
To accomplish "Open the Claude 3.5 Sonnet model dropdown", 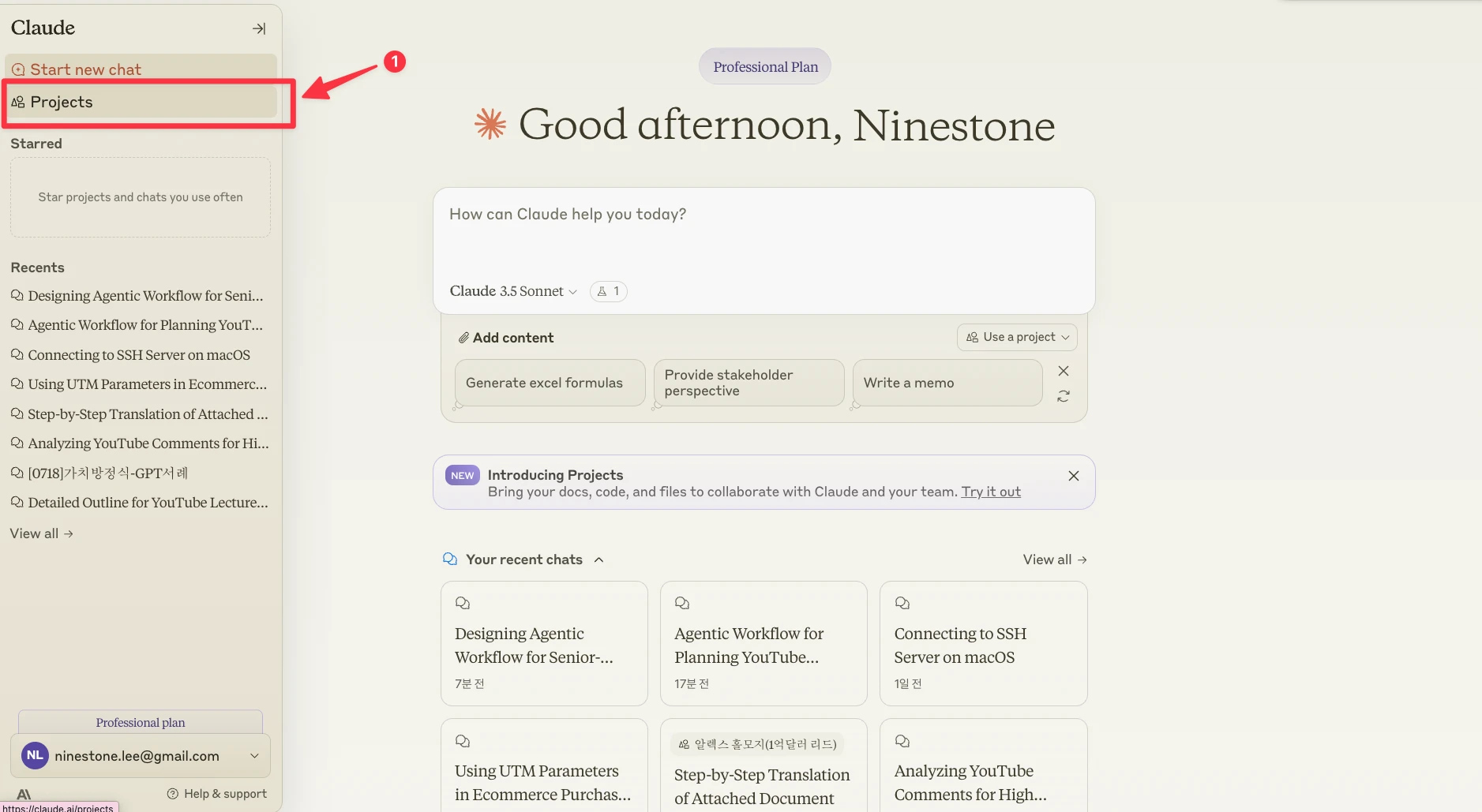I will pyautogui.click(x=513, y=291).
